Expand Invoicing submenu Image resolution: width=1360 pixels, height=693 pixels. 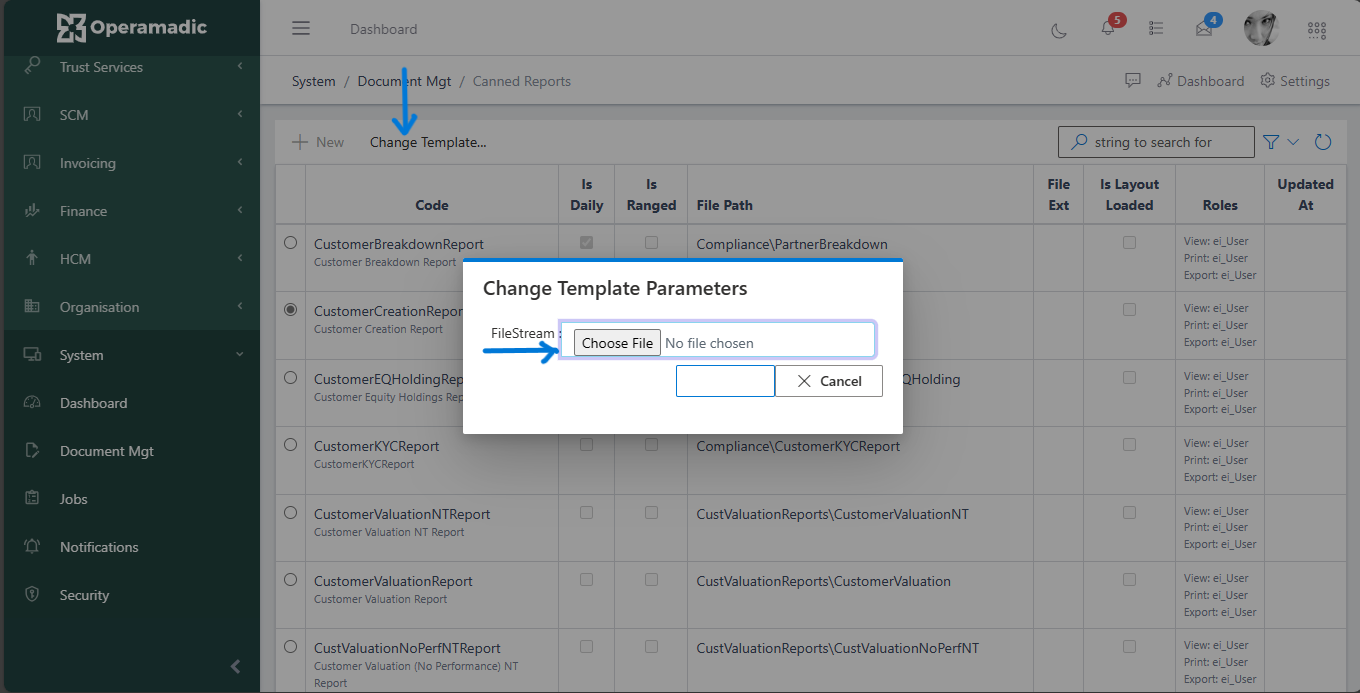coord(240,162)
